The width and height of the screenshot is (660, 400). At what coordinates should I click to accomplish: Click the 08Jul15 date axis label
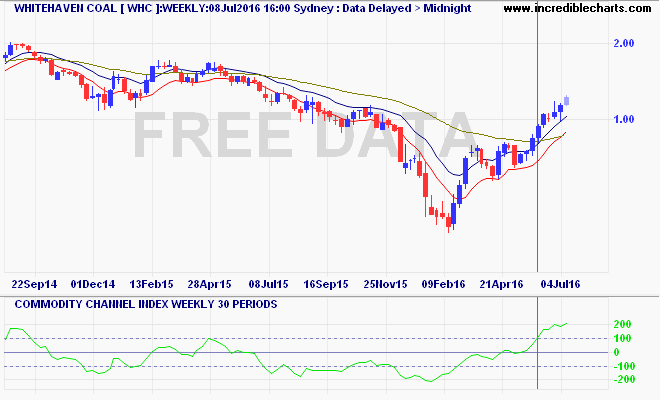[x=268, y=284]
